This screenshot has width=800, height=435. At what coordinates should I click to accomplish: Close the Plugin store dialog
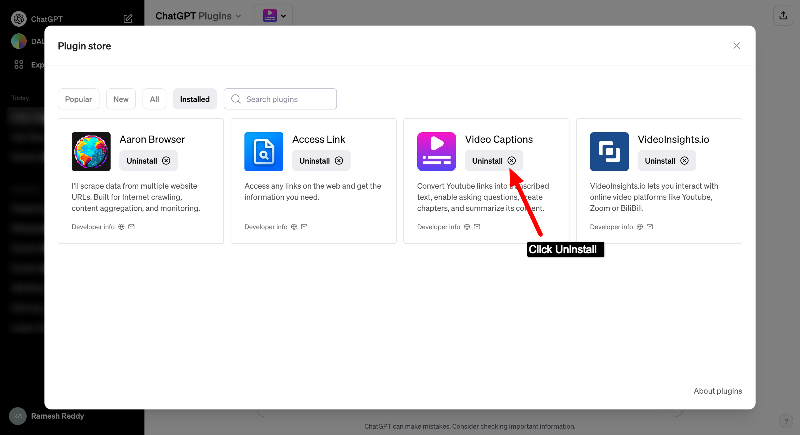(736, 46)
